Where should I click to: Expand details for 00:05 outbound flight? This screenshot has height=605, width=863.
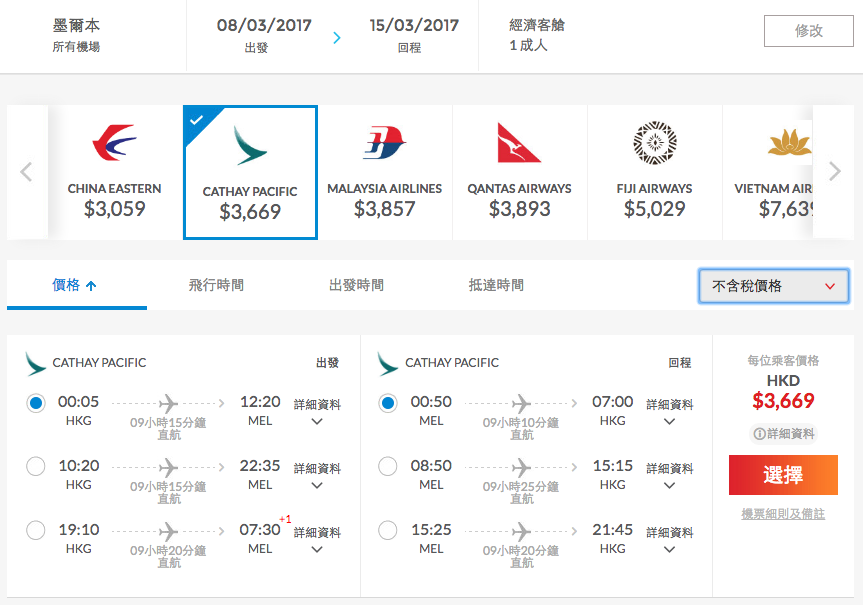click(x=317, y=412)
